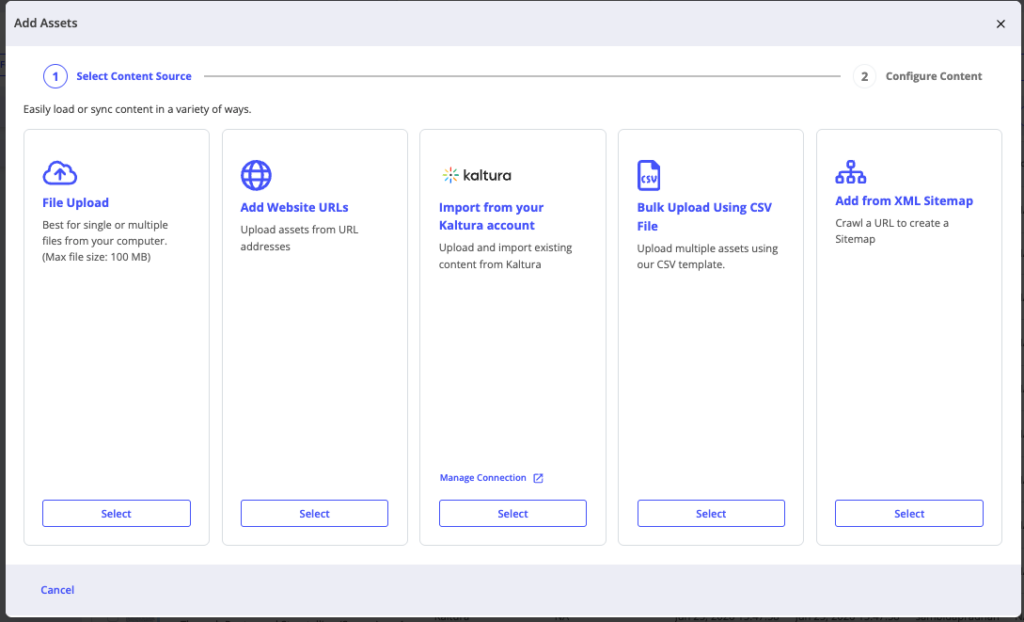The width and height of the screenshot is (1024, 622).
Task: Cancel adding assets
Action: [57, 590]
